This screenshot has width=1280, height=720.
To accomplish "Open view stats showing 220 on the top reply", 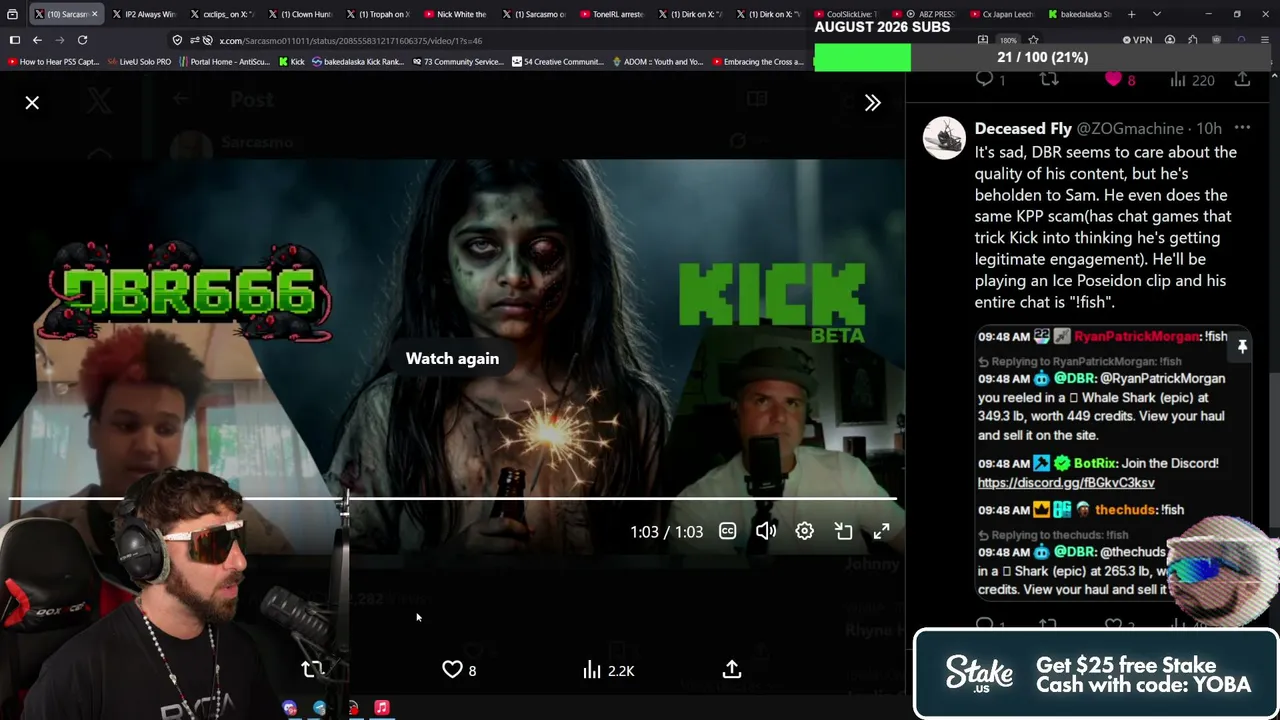I will pos(1191,80).
